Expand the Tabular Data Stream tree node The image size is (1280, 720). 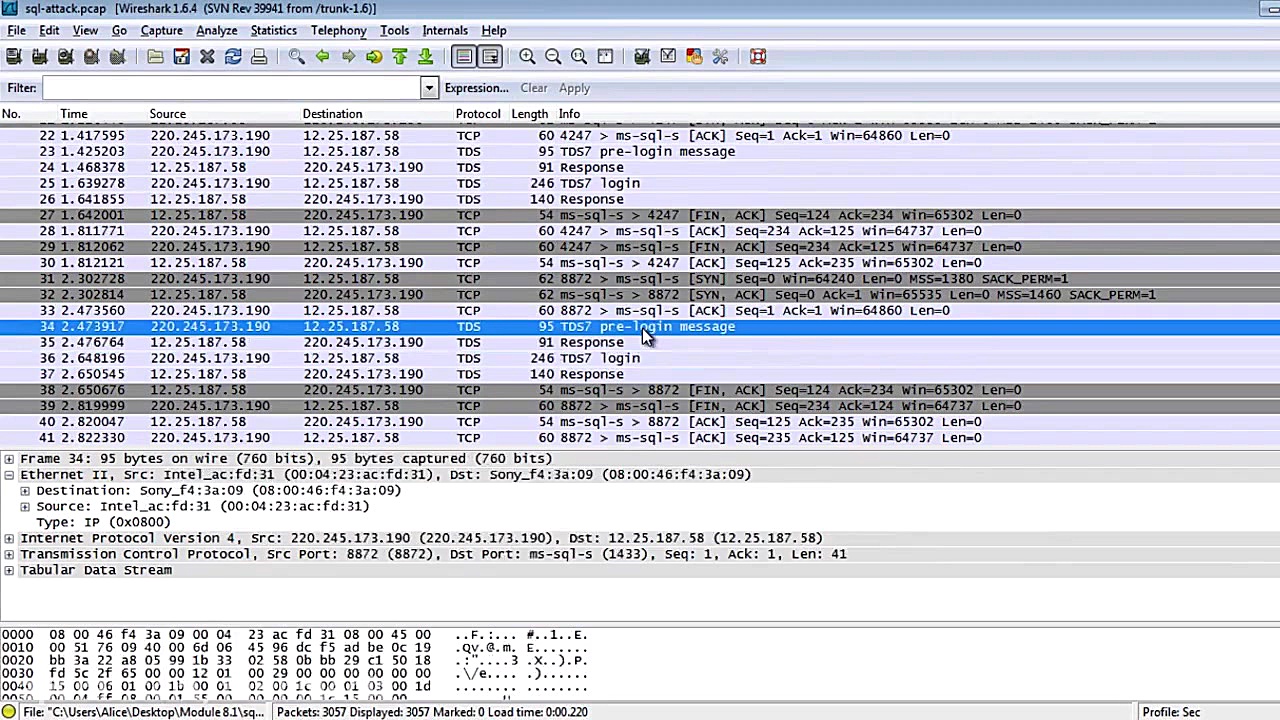pos(9,570)
